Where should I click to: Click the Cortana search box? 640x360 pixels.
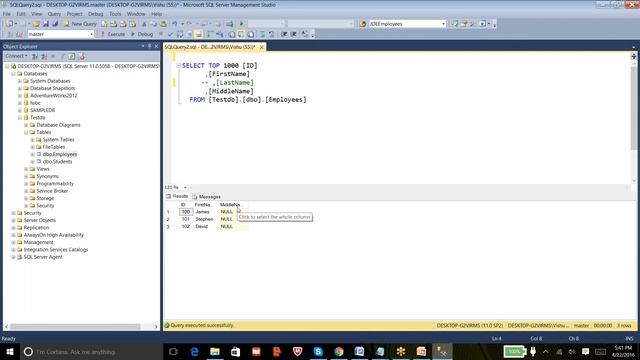click(x=91, y=351)
